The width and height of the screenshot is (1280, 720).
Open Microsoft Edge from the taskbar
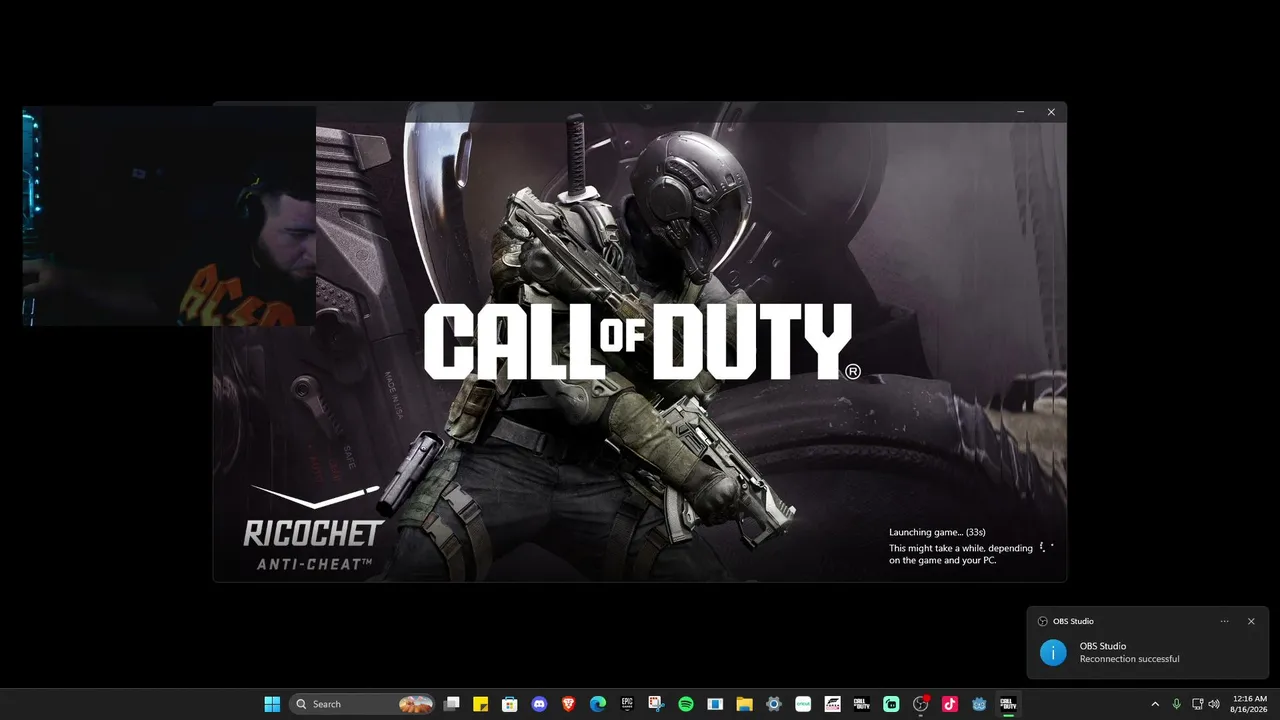click(x=598, y=704)
